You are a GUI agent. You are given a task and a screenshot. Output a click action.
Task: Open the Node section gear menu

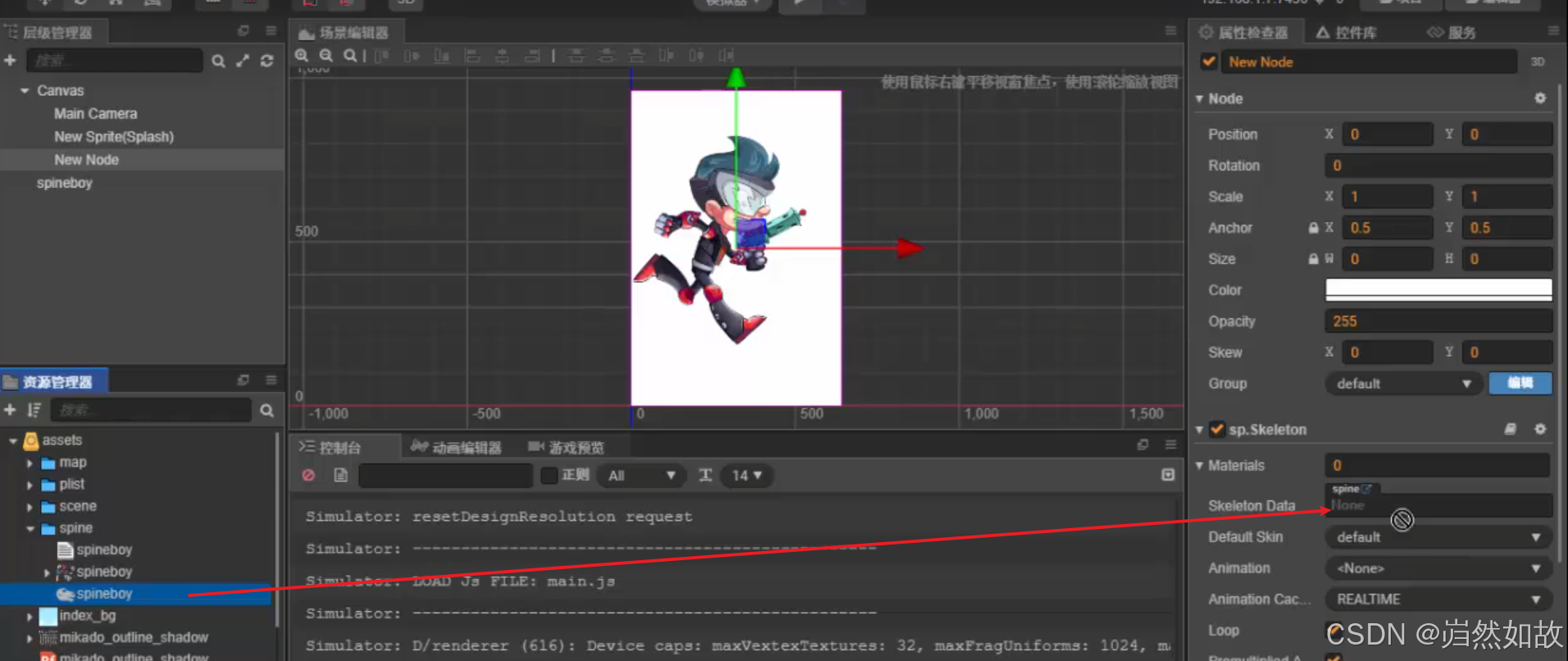(1540, 98)
